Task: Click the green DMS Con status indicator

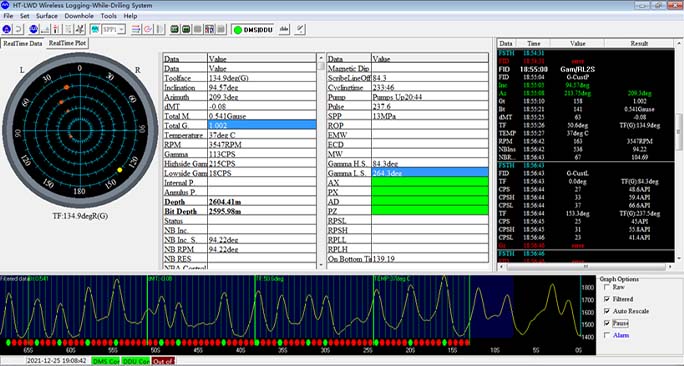Action: 105,361
